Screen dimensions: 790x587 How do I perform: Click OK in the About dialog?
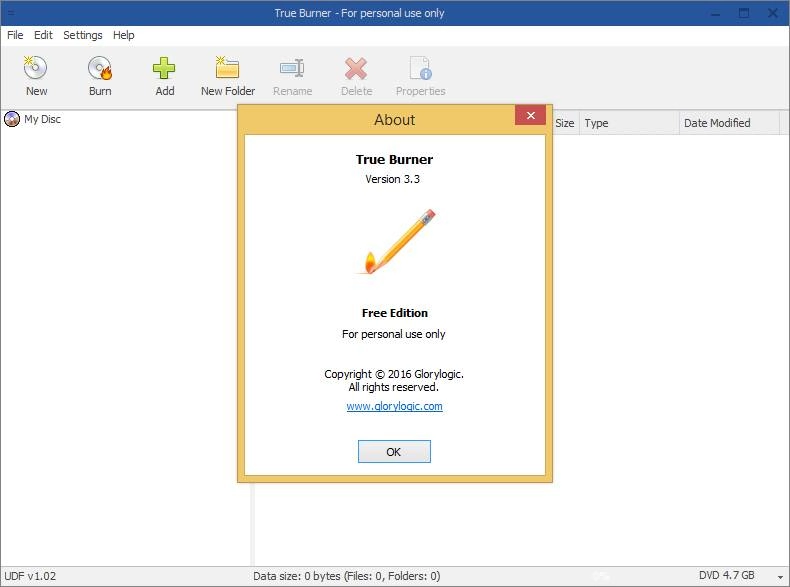coord(394,451)
